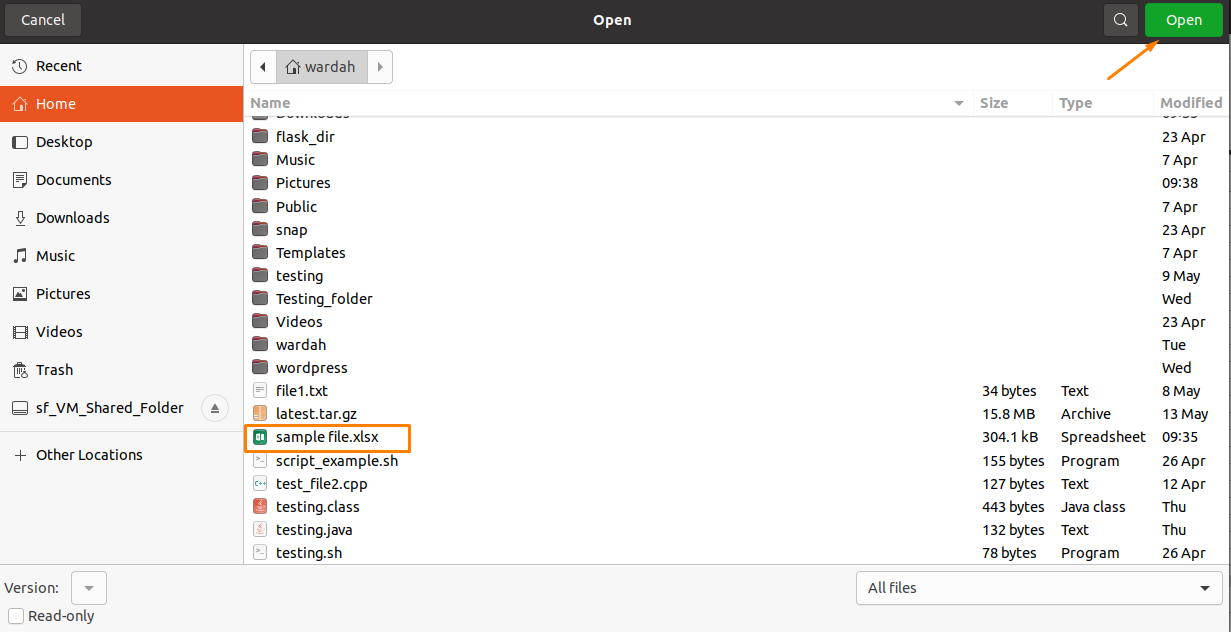Open Documents in the sidebar
1231x632 pixels.
122,180
